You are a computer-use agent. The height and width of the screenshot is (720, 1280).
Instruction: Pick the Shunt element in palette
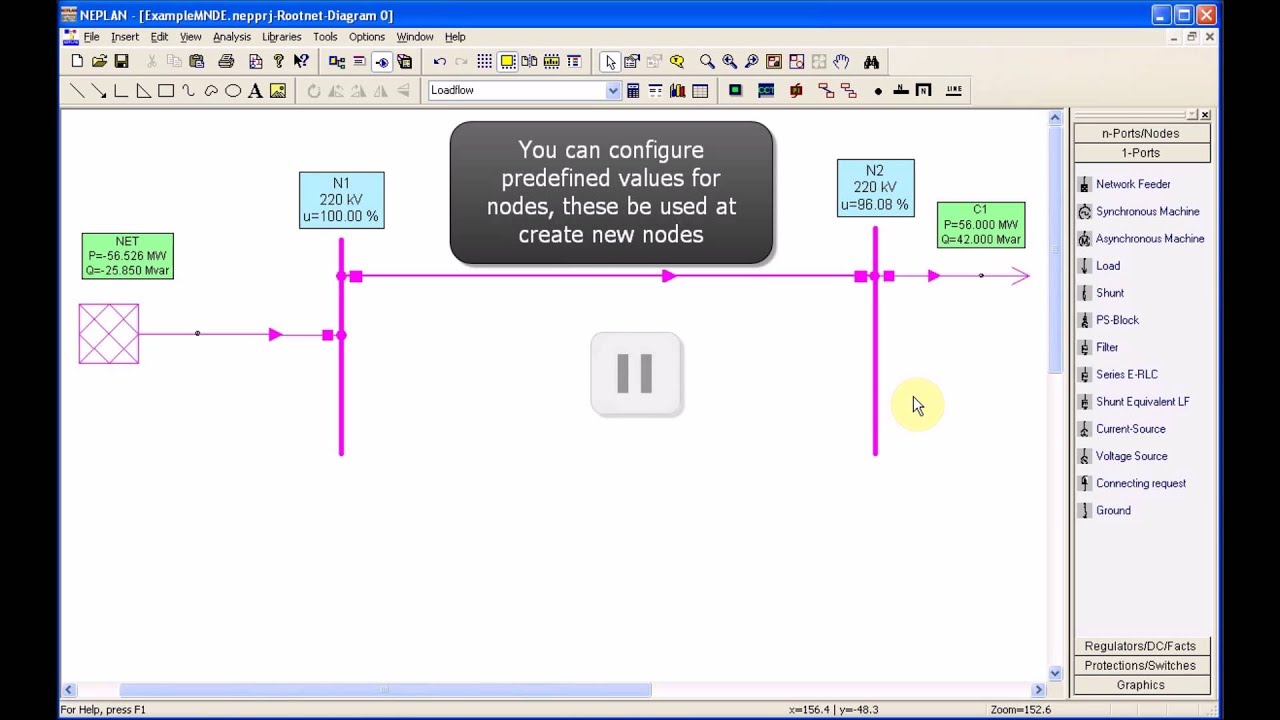point(1109,293)
